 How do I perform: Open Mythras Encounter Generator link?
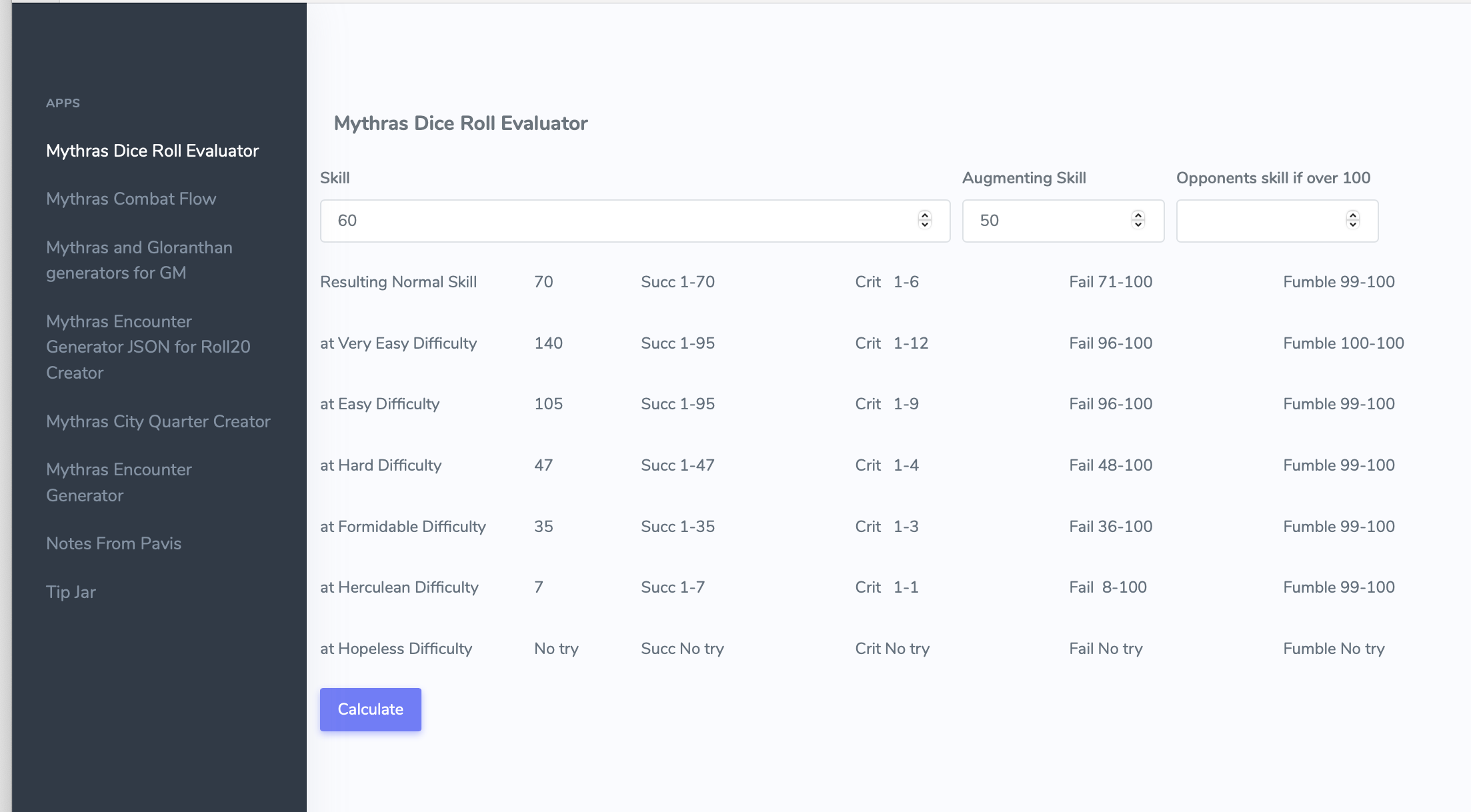119,482
